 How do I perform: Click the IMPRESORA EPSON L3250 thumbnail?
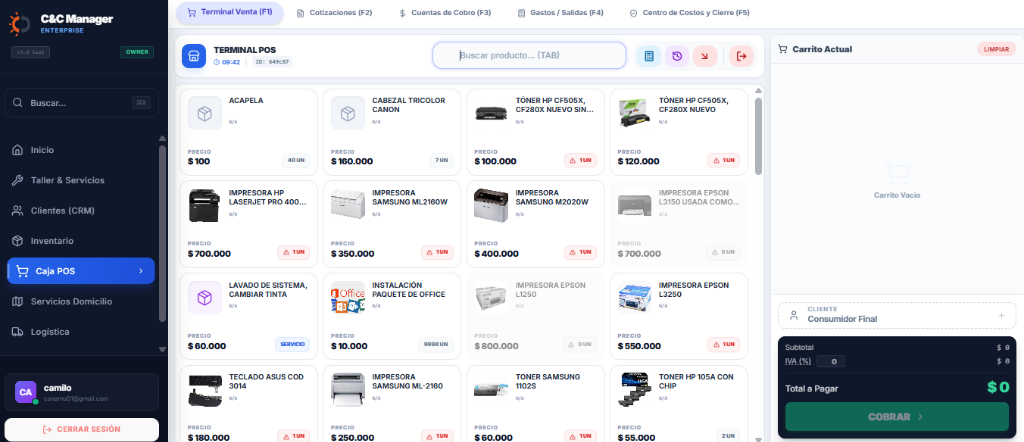tap(635, 298)
